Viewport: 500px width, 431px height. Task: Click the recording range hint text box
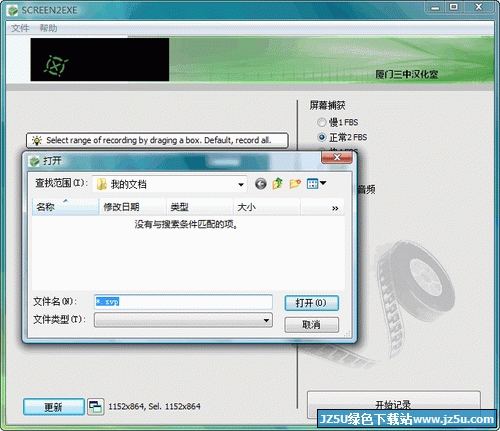157,140
